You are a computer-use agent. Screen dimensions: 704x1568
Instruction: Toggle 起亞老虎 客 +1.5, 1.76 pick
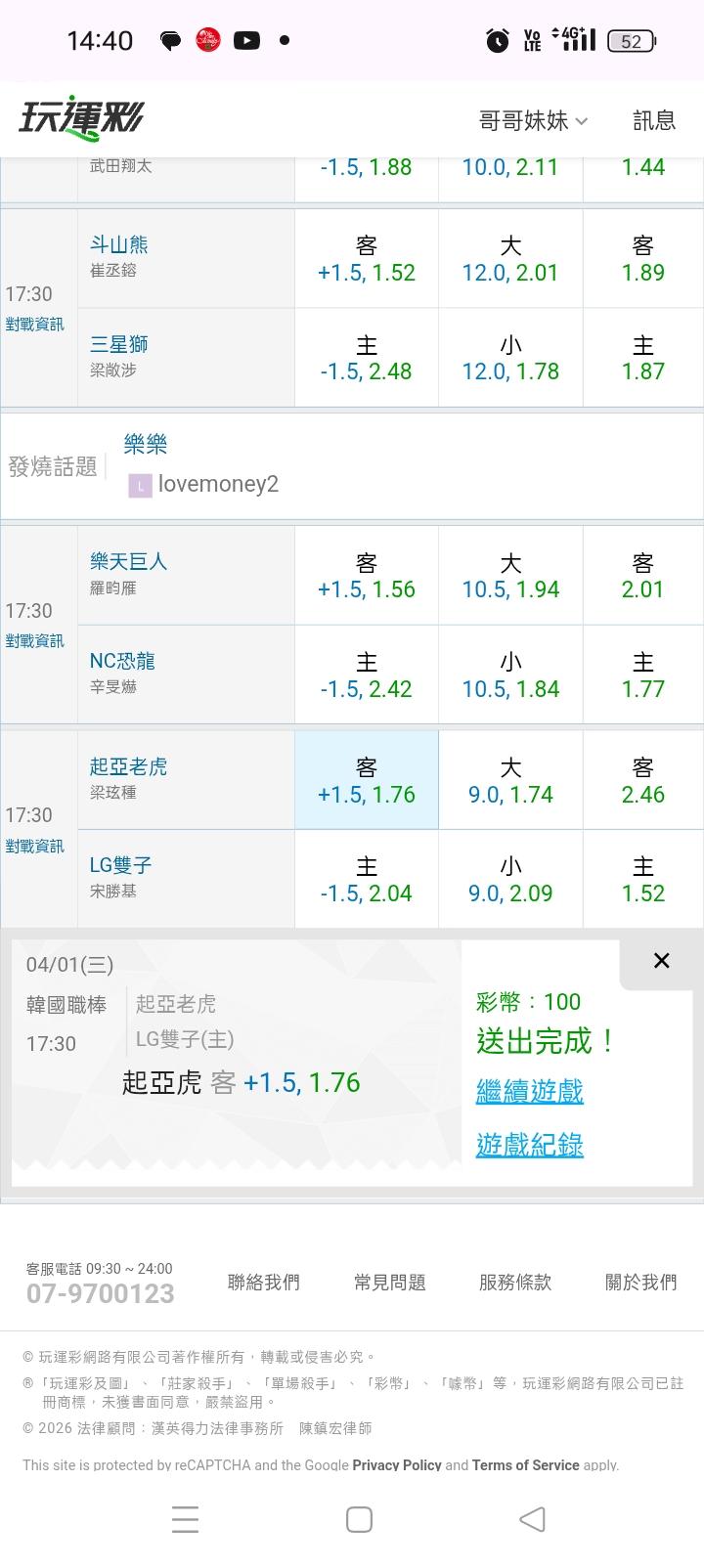click(x=367, y=780)
